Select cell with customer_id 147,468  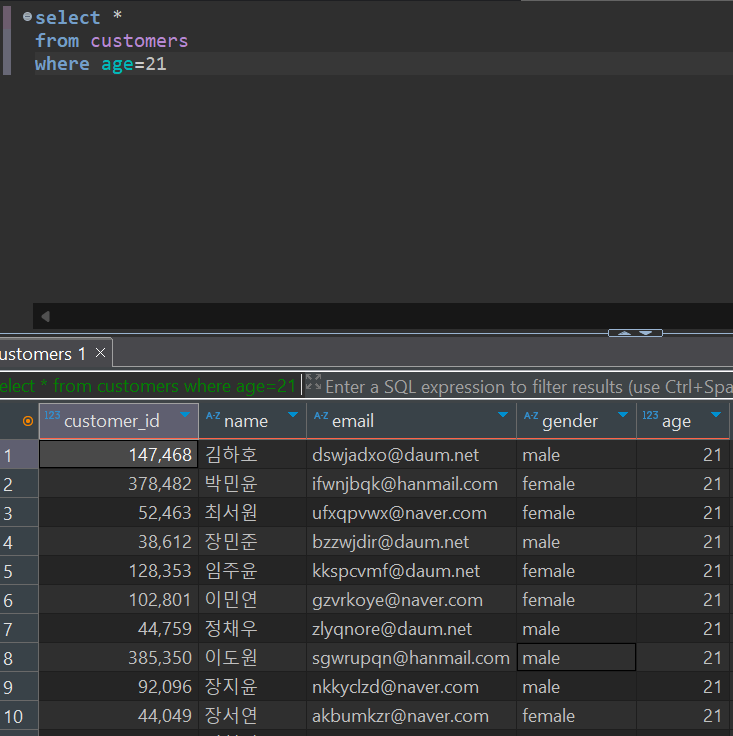119,455
